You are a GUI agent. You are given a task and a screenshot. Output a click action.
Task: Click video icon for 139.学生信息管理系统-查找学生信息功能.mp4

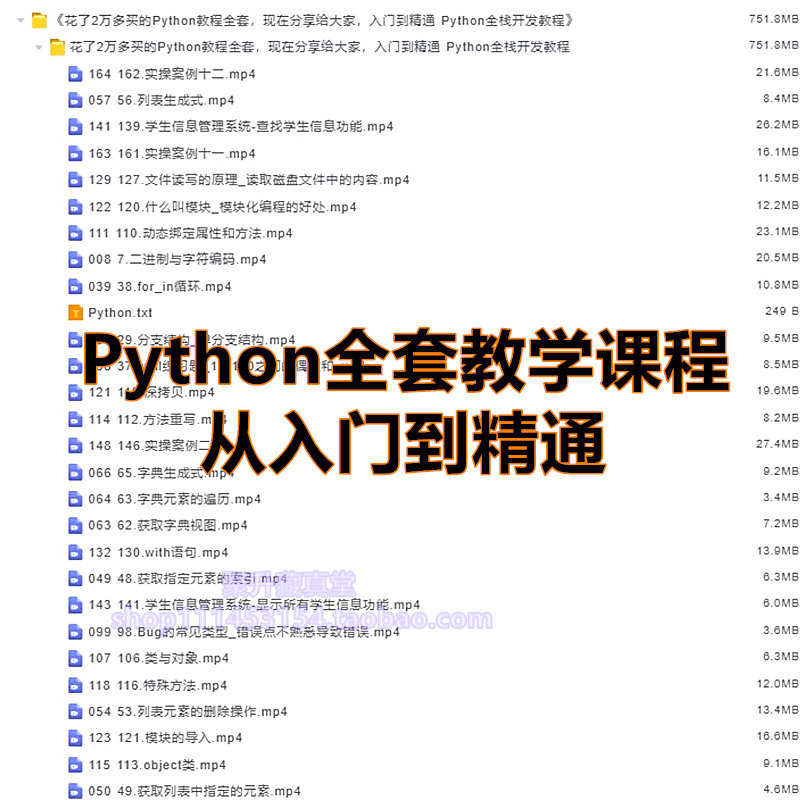point(75,127)
